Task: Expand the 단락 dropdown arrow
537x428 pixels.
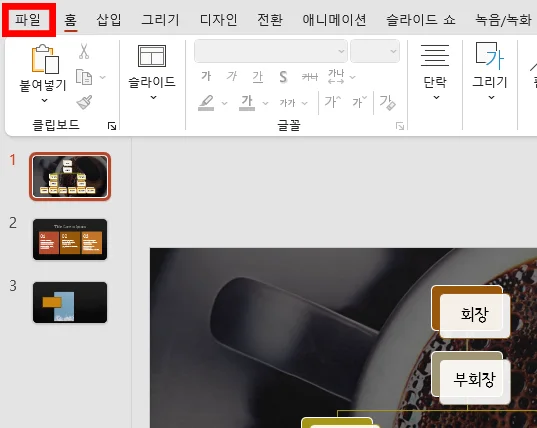Action: [x=436, y=98]
